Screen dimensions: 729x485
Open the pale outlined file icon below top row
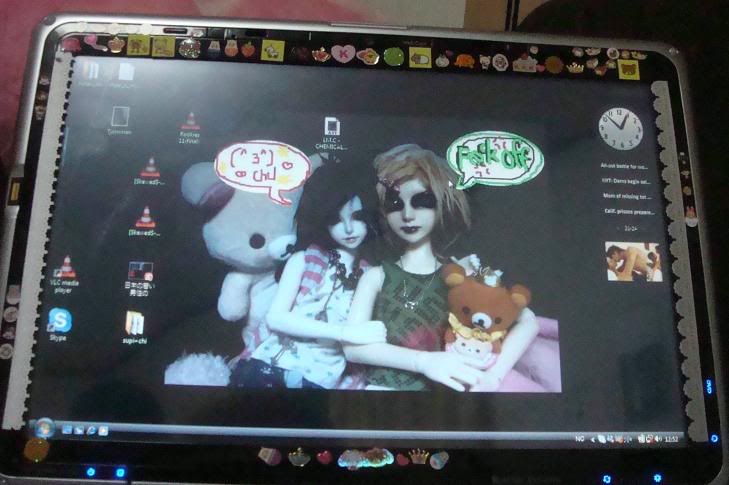[x=120, y=120]
